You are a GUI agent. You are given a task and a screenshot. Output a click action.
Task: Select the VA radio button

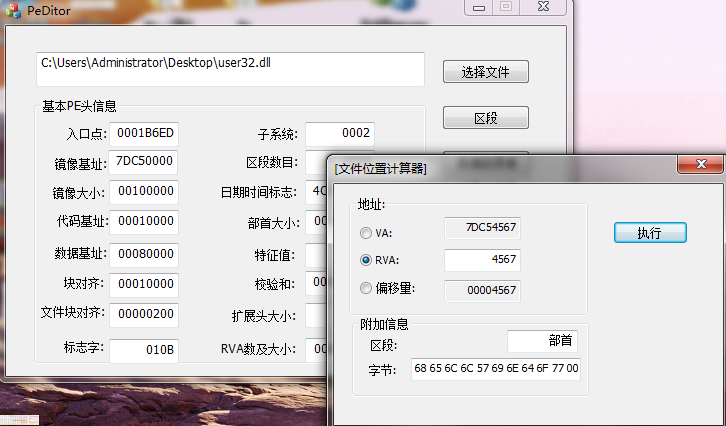pyautogui.click(x=366, y=232)
